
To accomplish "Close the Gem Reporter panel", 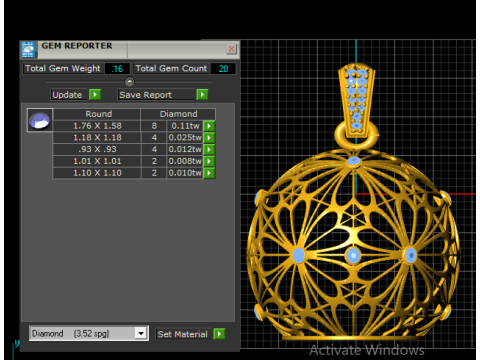I will click(x=231, y=49).
